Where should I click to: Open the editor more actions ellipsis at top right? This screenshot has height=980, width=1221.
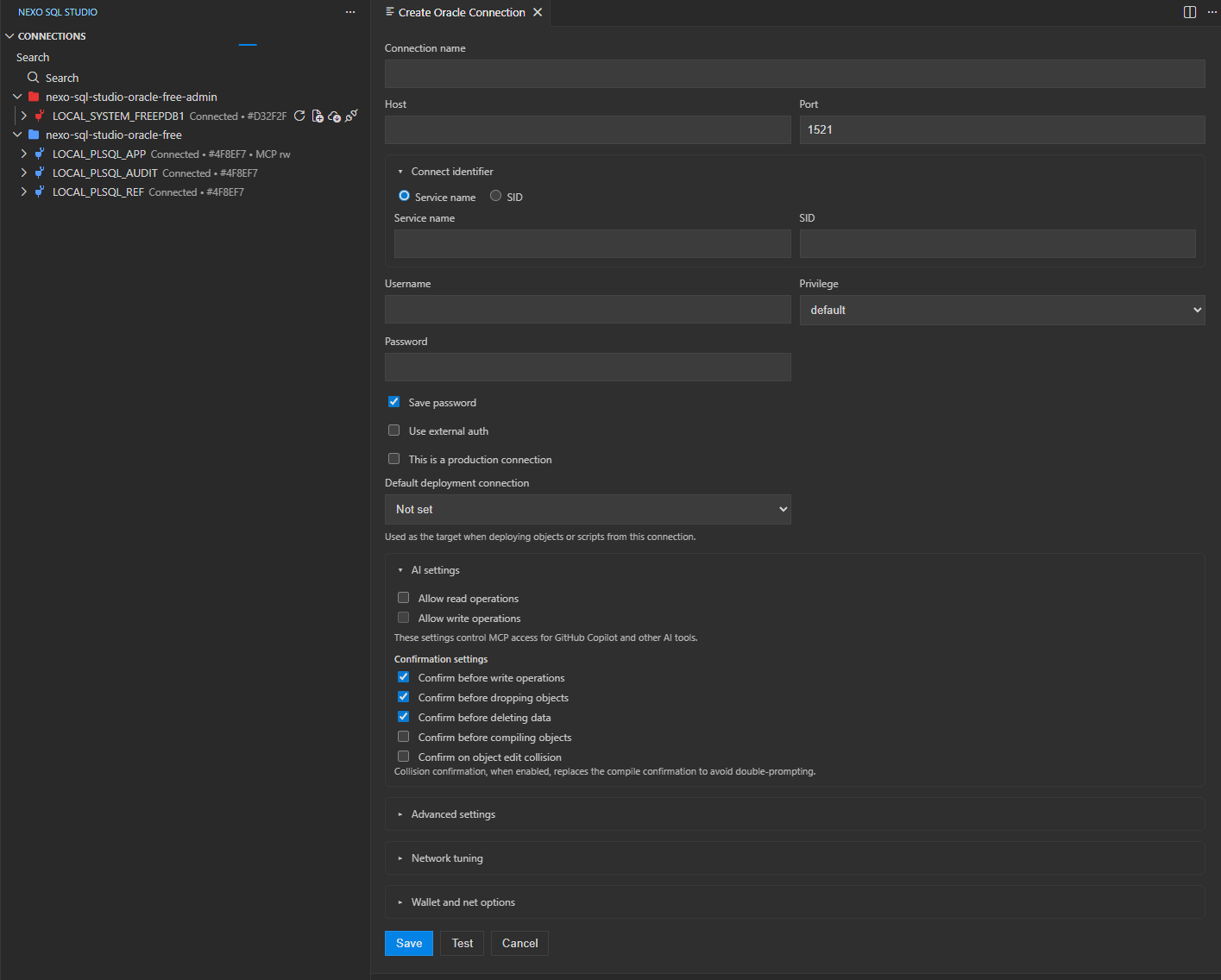1212,12
